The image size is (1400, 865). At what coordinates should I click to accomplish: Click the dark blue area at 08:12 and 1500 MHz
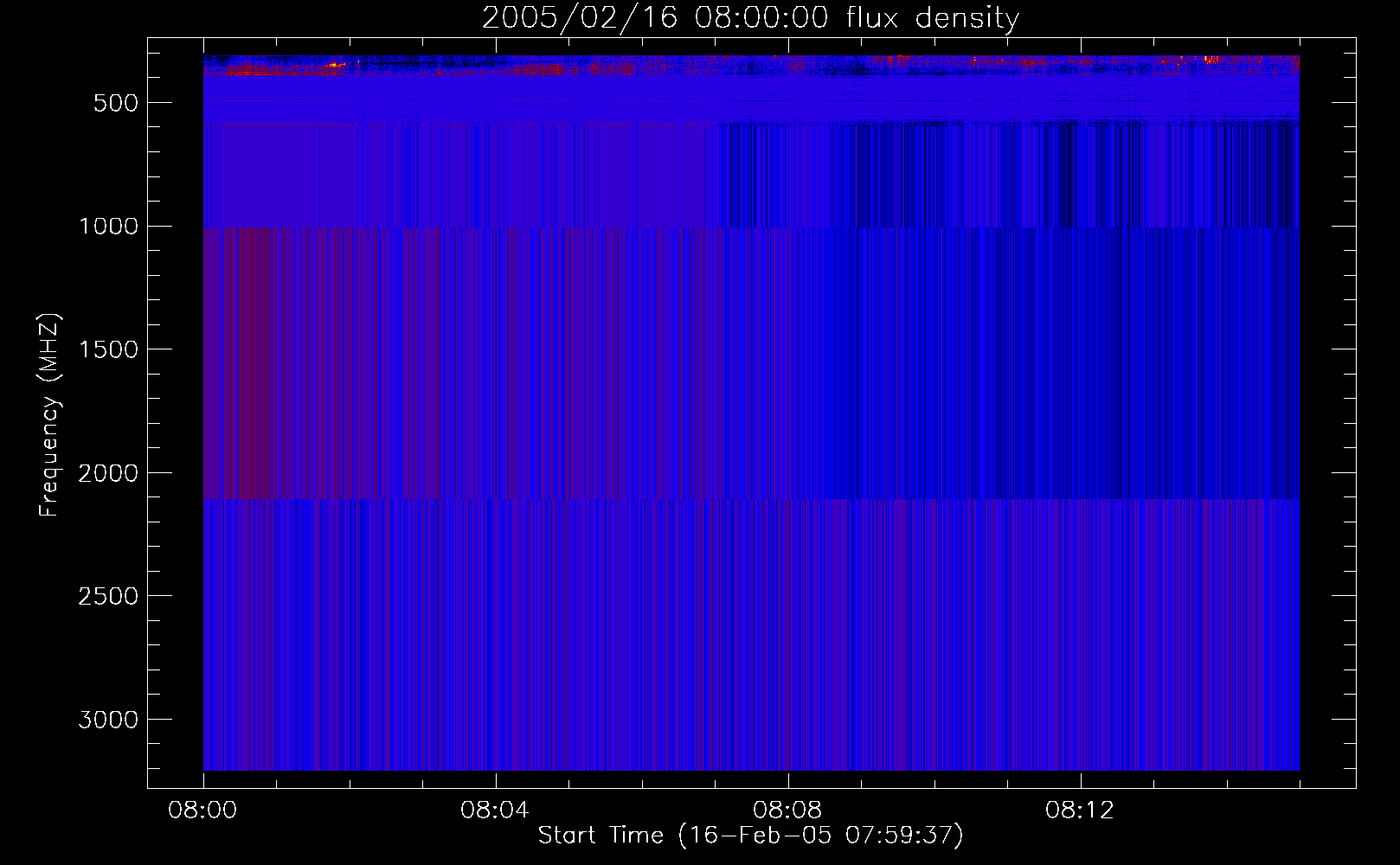click(1080, 349)
